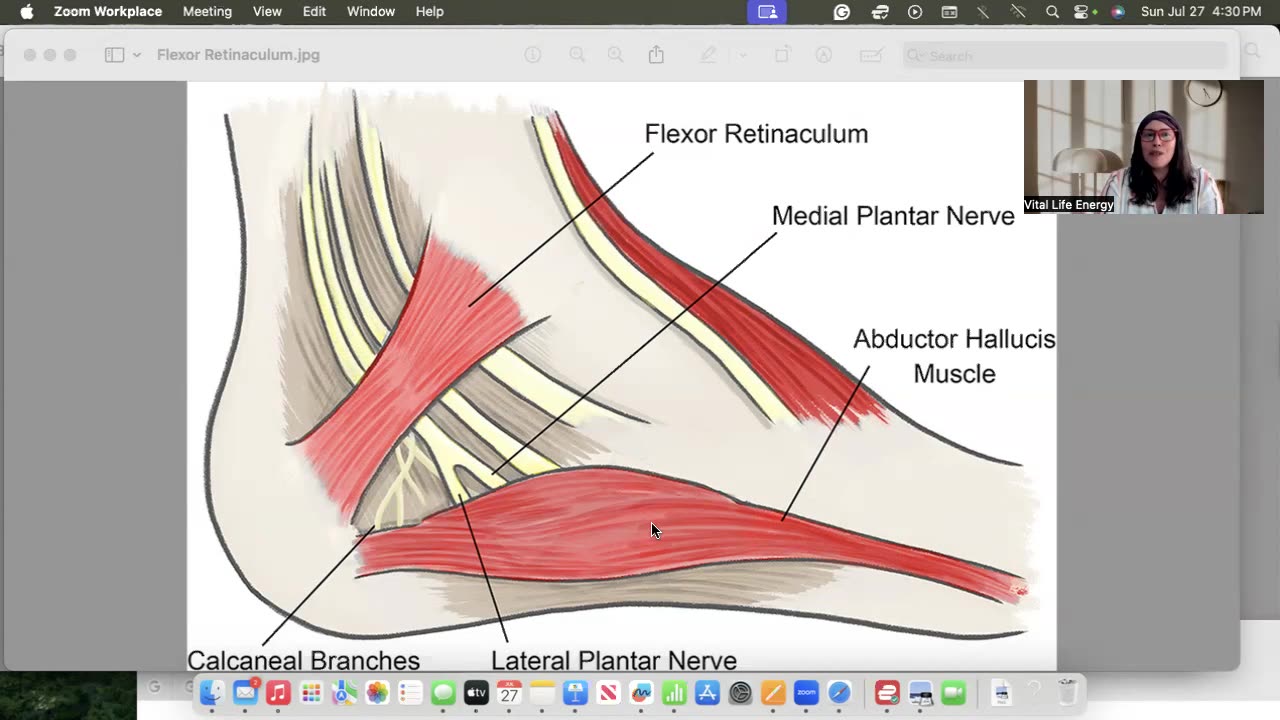
Task: Click the Flexor Retinaculum label
Action: pyautogui.click(x=756, y=134)
